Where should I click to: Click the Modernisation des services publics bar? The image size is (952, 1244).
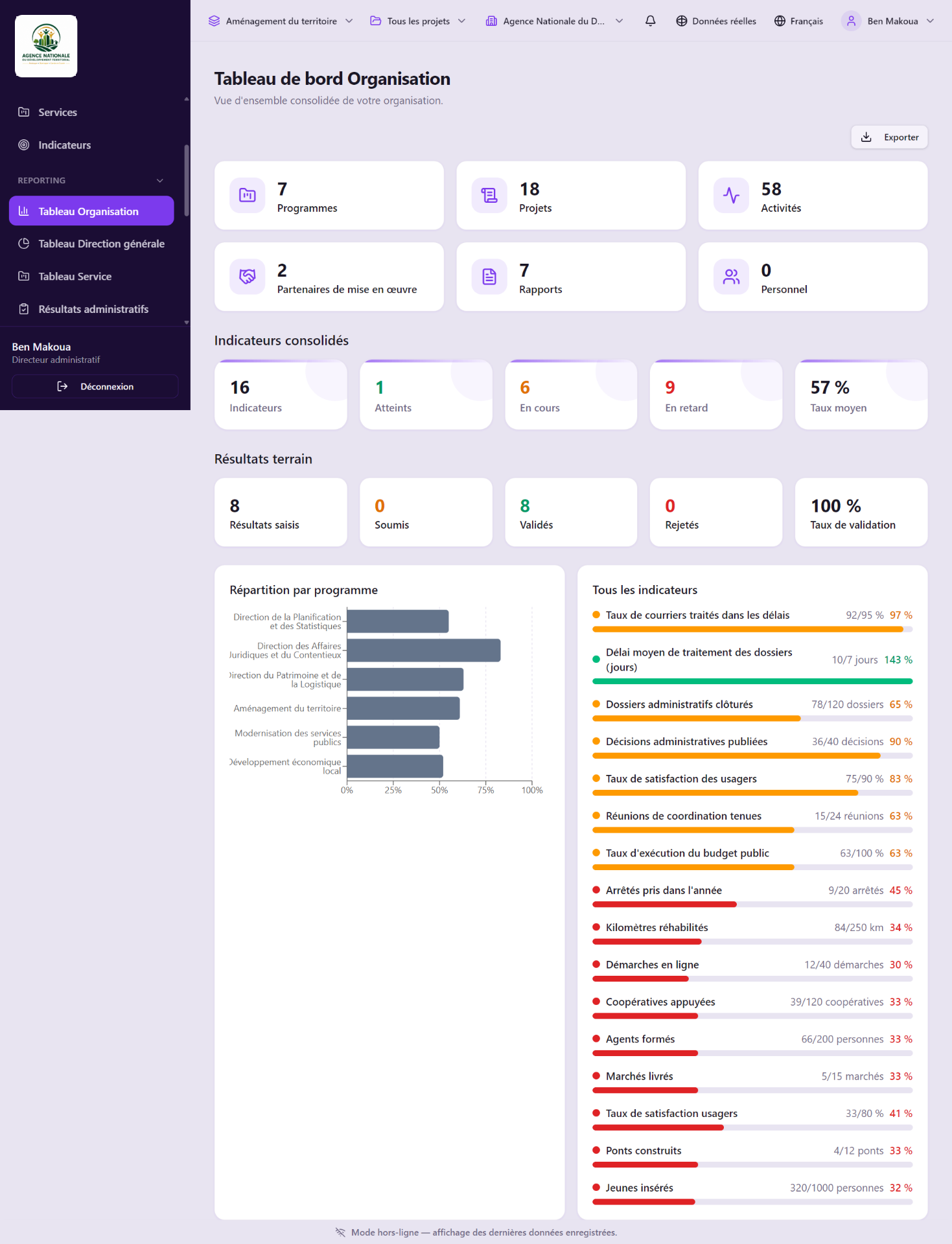[x=393, y=737]
